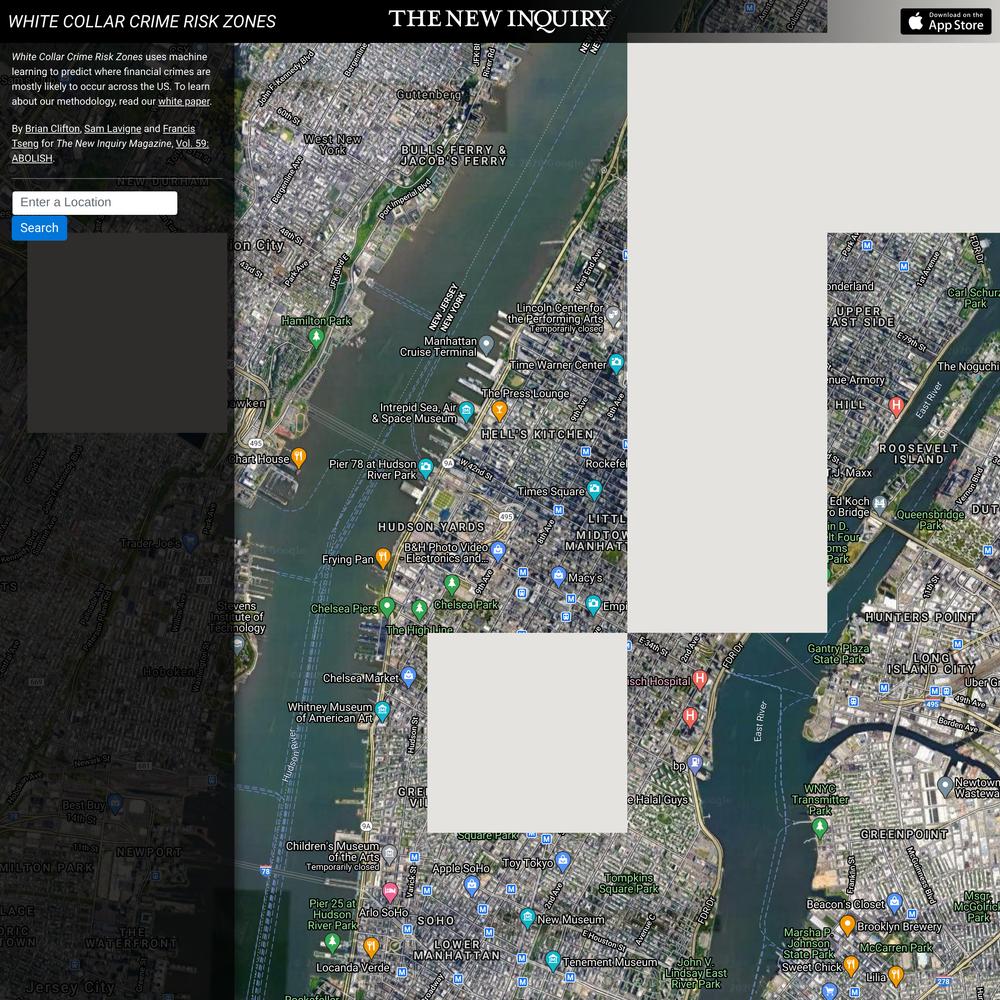Click the Tompkins Square Park label
The height and width of the screenshot is (1000, 1000).
tap(629, 883)
